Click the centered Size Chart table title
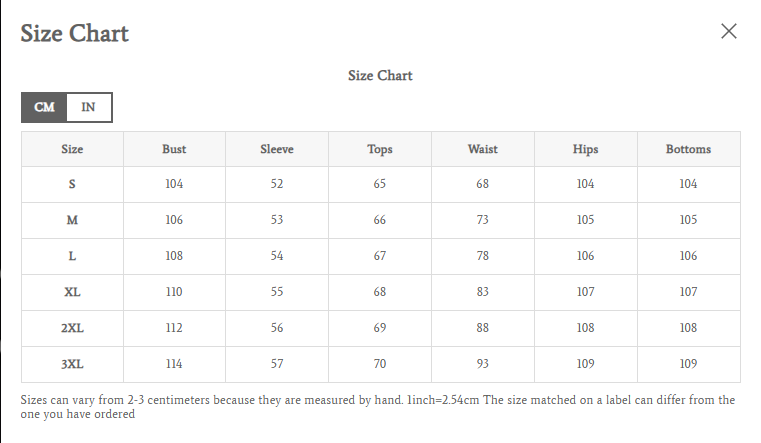Image resolution: width=761 pixels, height=443 pixels. click(x=380, y=76)
